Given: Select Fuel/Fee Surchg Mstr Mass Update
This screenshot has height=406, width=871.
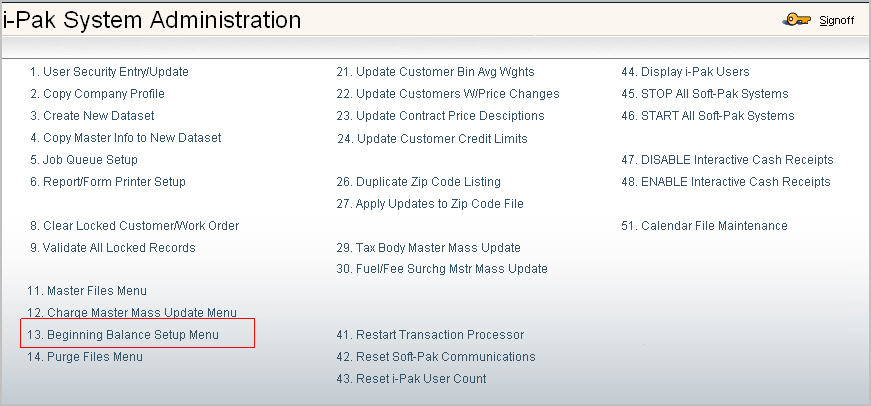Looking at the screenshot, I should click(442, 269).
